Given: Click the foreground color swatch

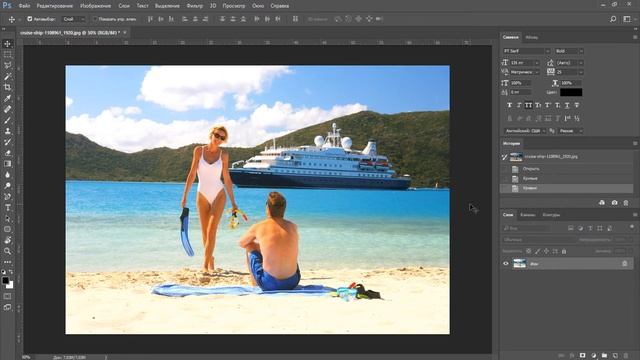Looking at the screenshot, I should 5,280.
